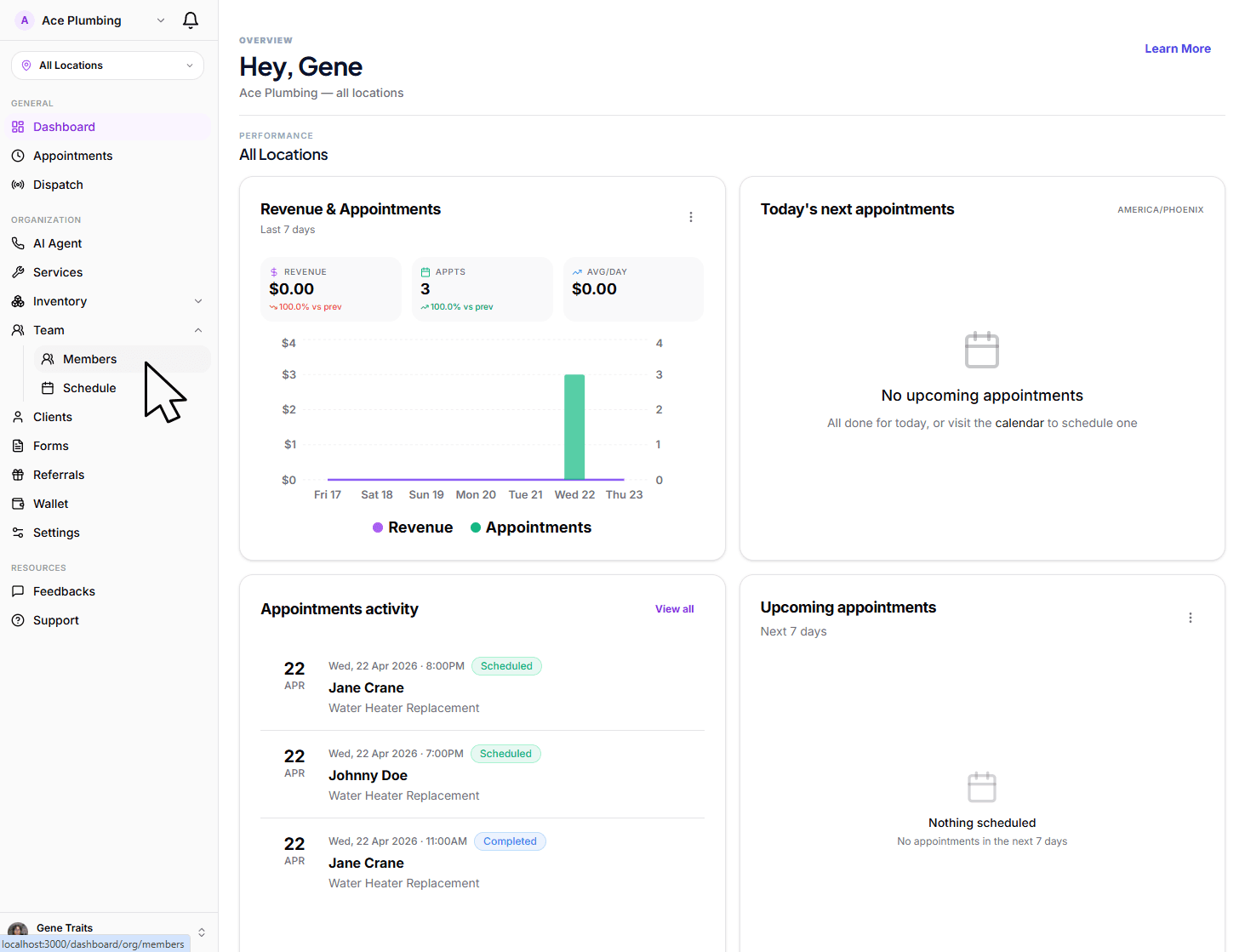Image resolution: width=1245 pixels, height=952 pixels.
Task: Toggle Revenue series in chart legend
Action: click(413, 527)
